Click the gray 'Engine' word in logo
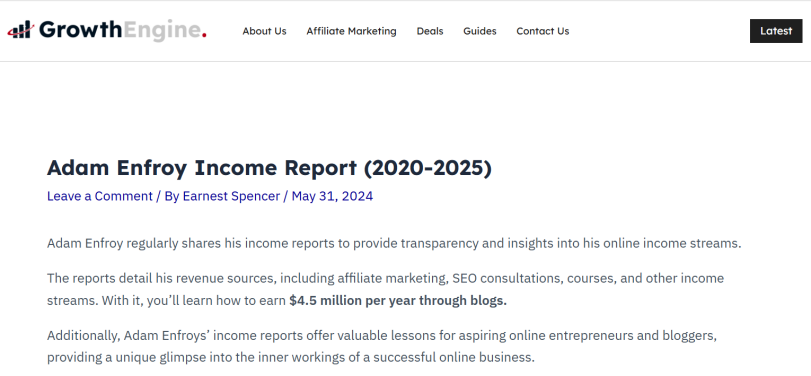 [x=162, y=30]
